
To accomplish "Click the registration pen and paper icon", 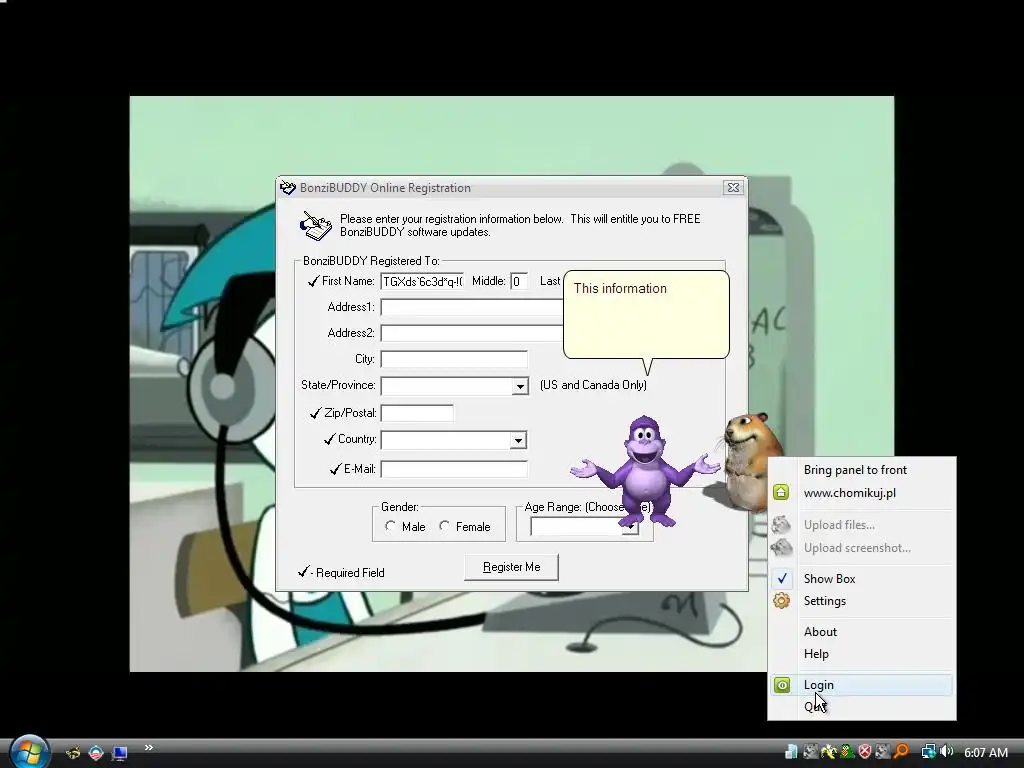I will (x=316, y=225).
